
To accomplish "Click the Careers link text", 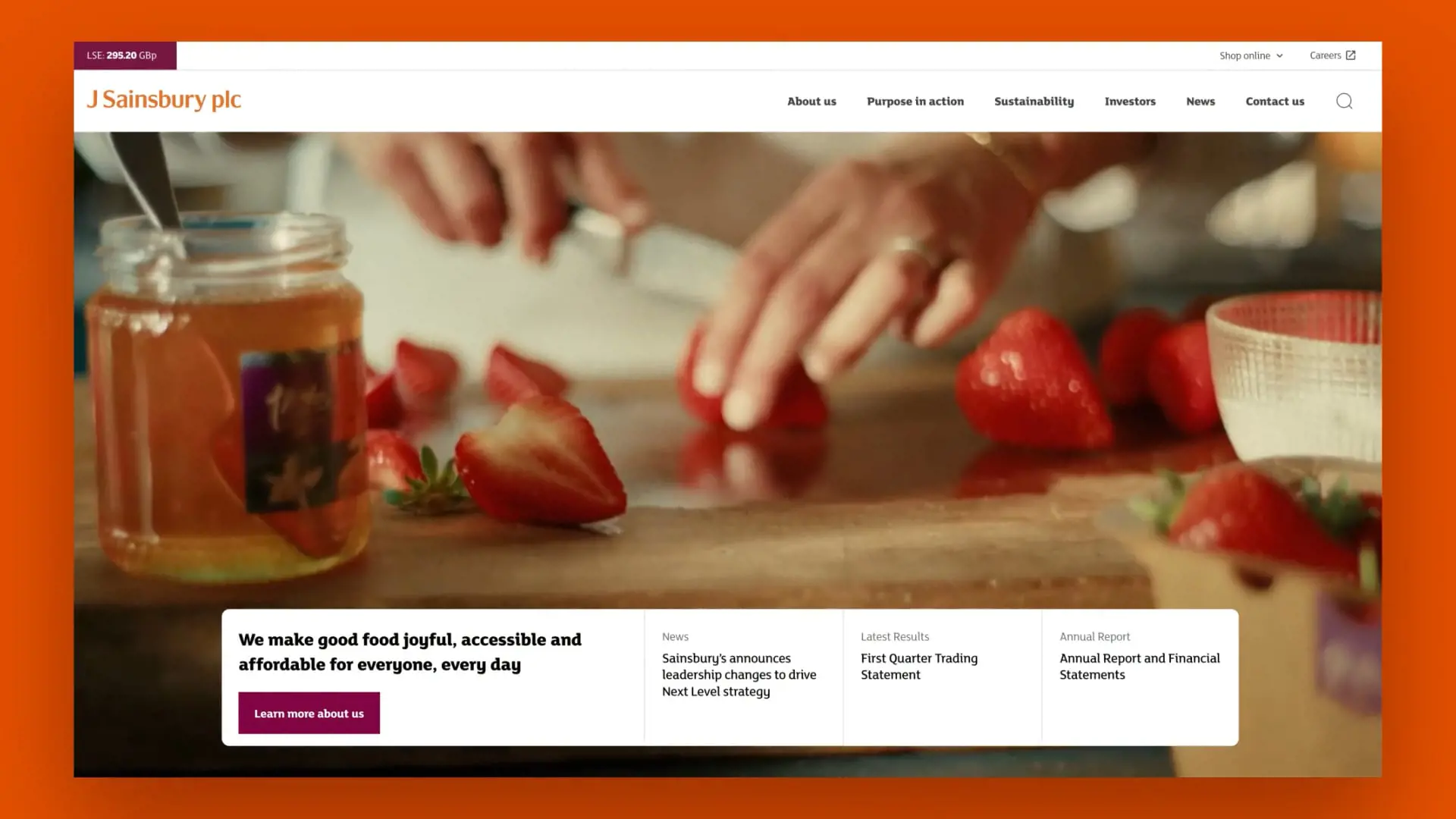I will (1325, 55).
